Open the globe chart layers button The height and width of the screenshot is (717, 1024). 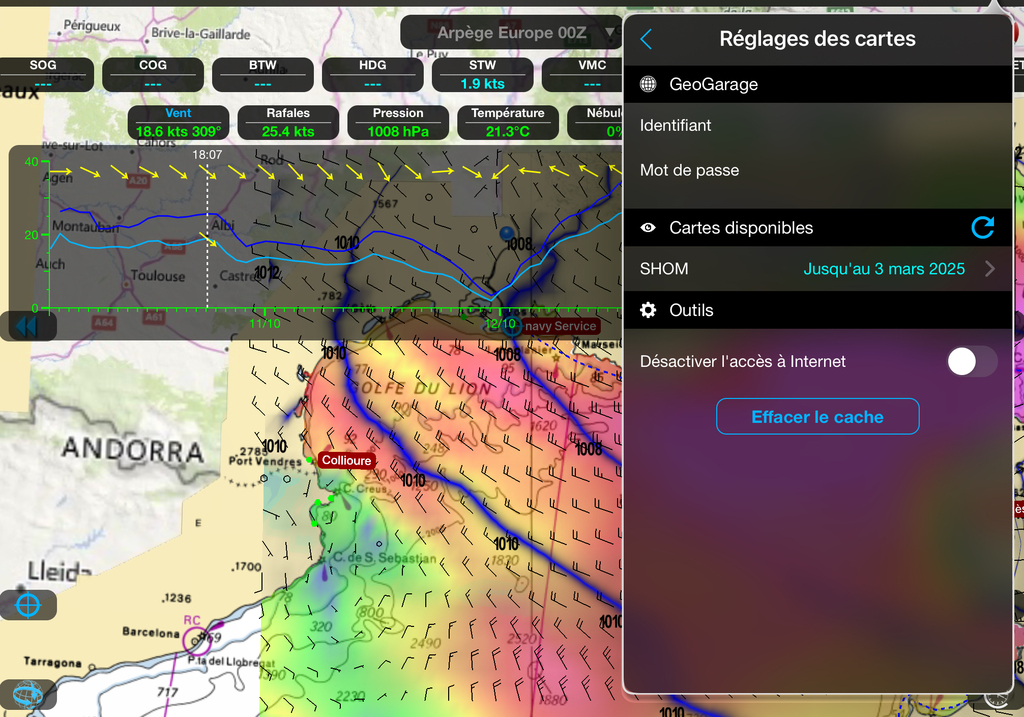click(28, 695)
